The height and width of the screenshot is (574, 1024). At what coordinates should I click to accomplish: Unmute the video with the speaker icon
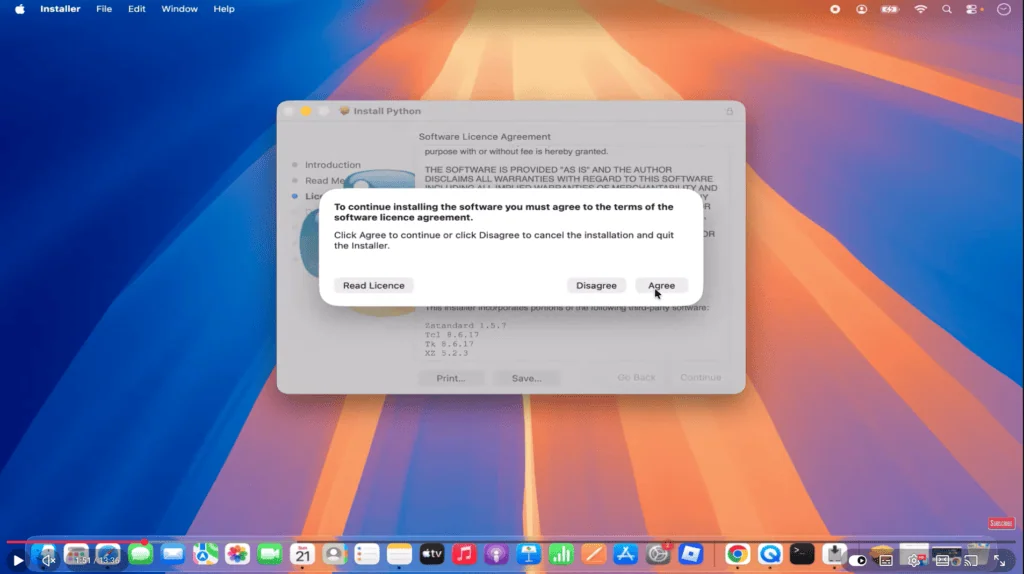point(47,560)
